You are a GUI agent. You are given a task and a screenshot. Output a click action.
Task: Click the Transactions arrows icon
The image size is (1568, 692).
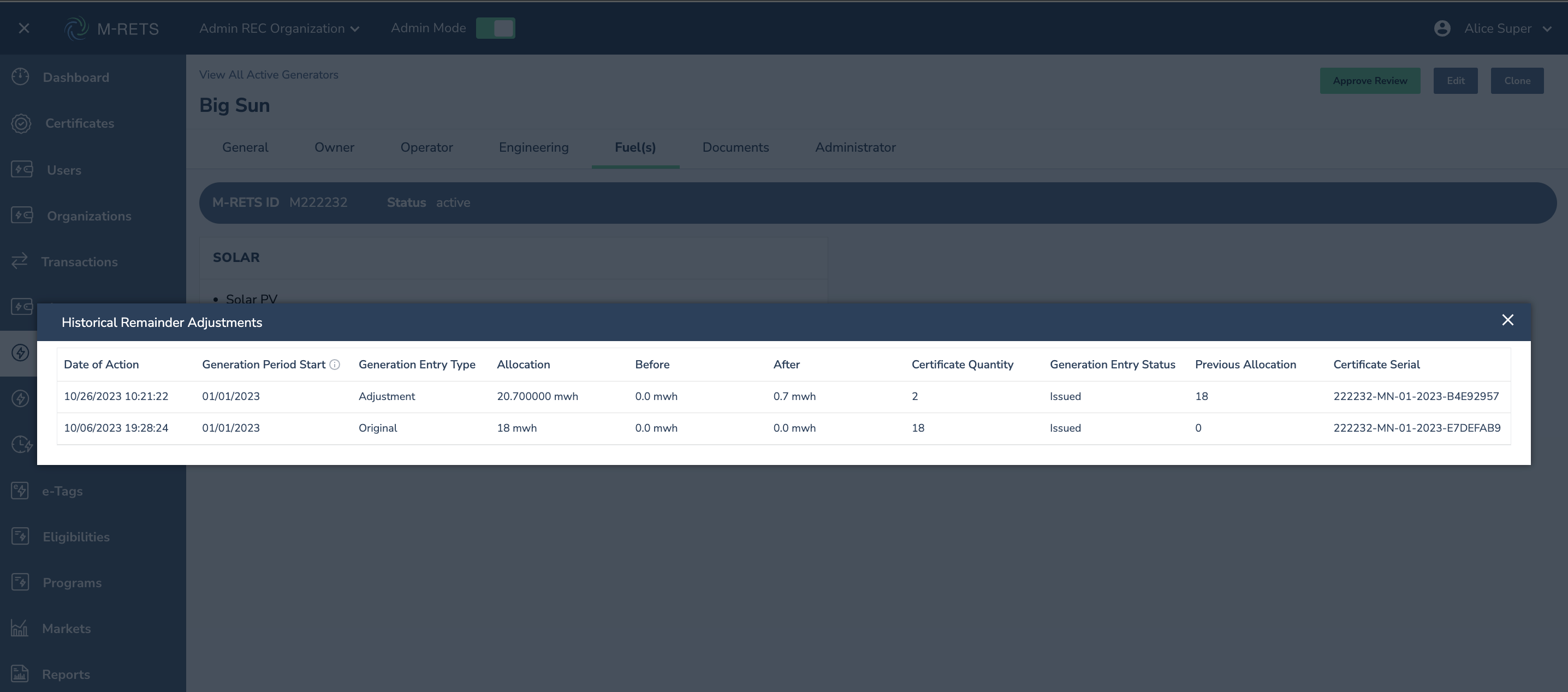[20, 261]
